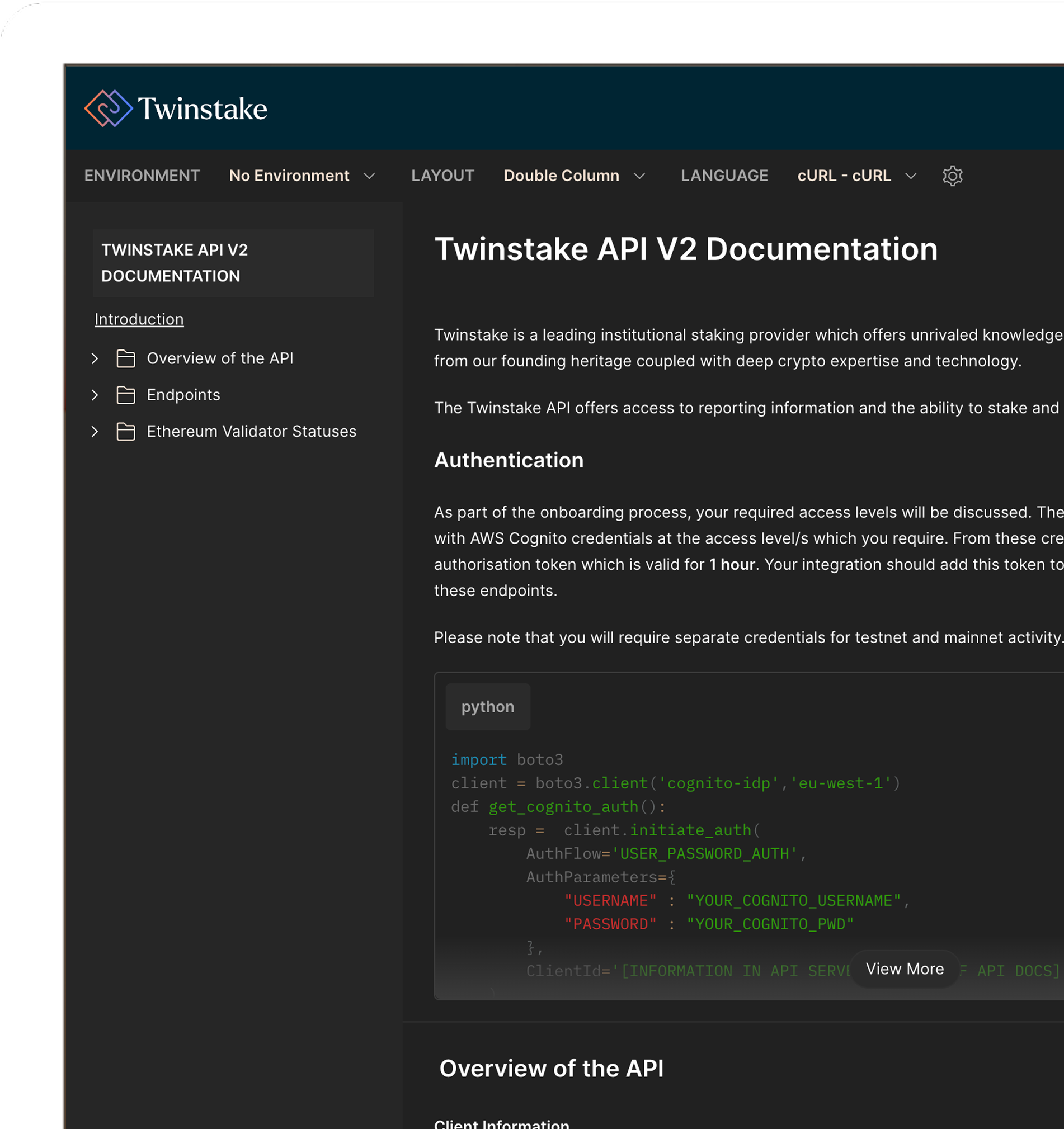Click the 'import boto3' code line
The width and height of the screenshot is (1064, 1129).
[507, 760]
